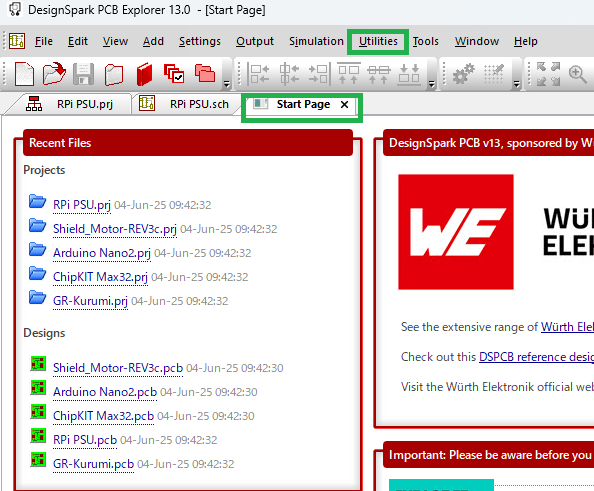Open RPi PSU.pcb design link

click(x=85, y=440)
